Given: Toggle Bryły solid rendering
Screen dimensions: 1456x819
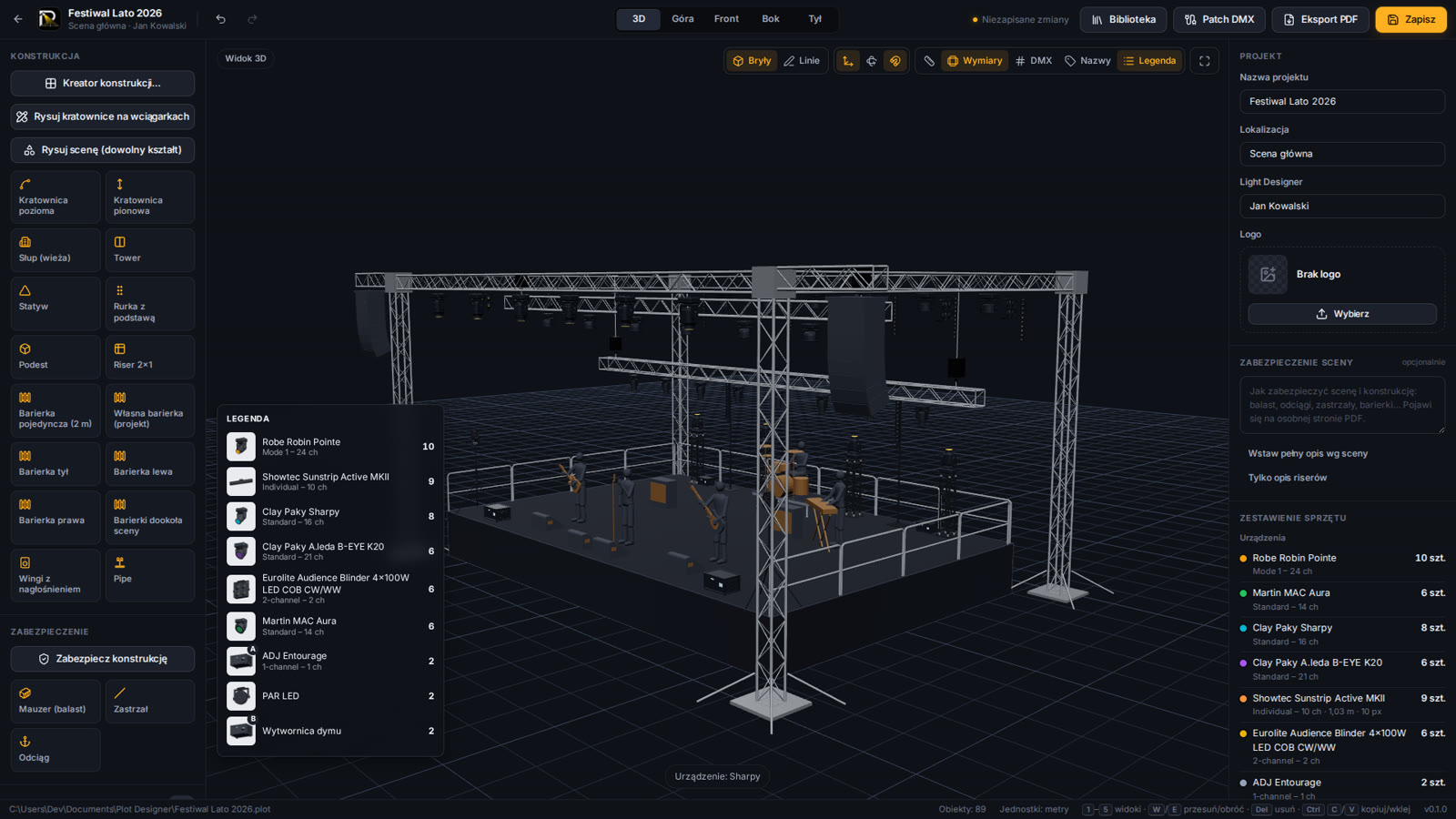Looking at the screenshot, I should [752, 61].
